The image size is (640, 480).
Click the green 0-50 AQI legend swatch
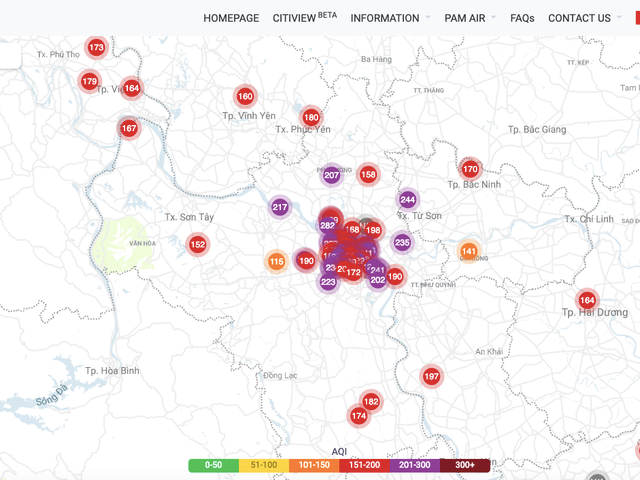(213, 465)
